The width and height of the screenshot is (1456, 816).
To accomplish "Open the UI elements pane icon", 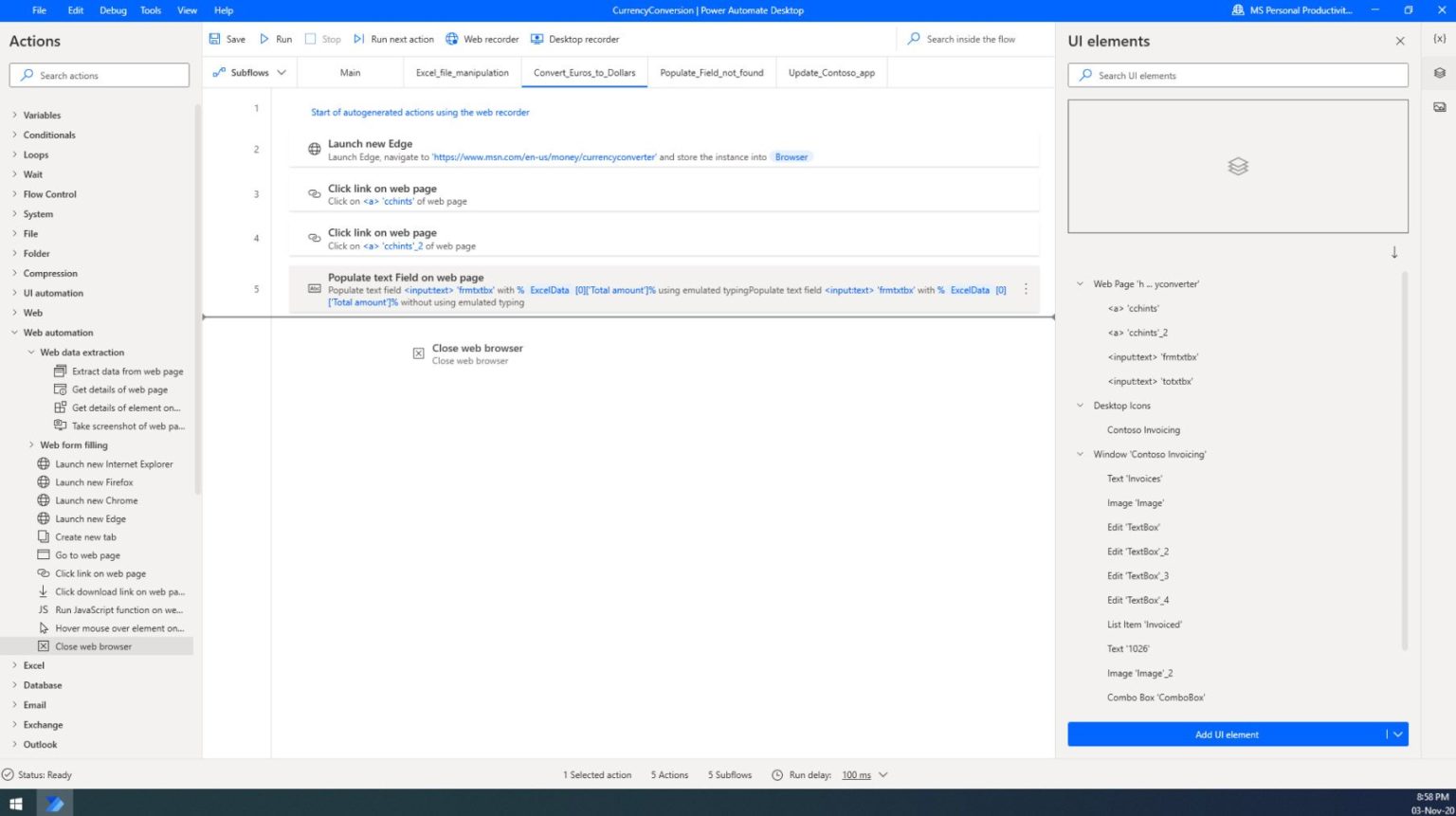I will [1441, 72].
